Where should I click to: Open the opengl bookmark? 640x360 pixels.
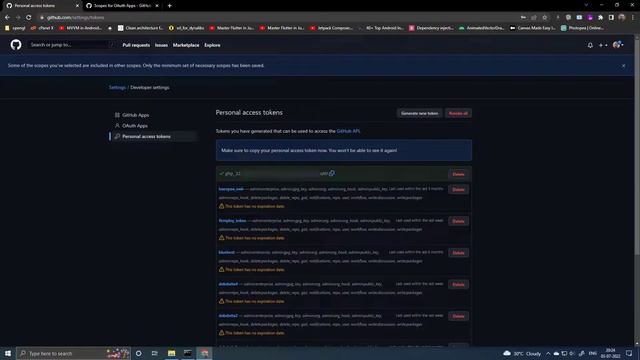click(15, 28)
